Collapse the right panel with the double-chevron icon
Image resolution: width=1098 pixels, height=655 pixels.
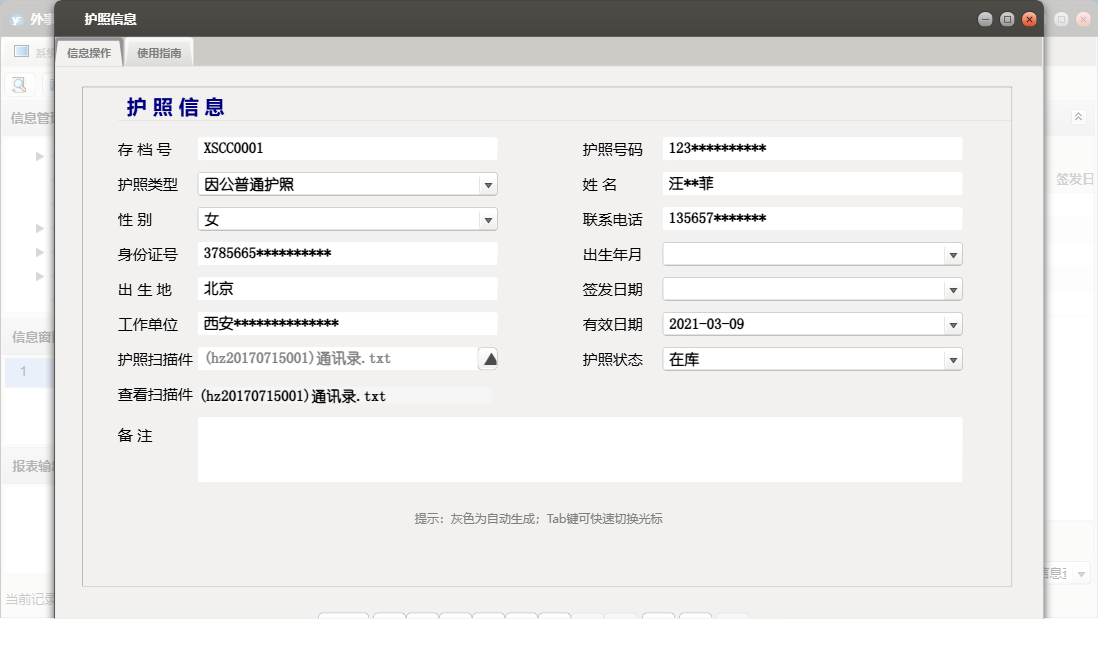1077,115
